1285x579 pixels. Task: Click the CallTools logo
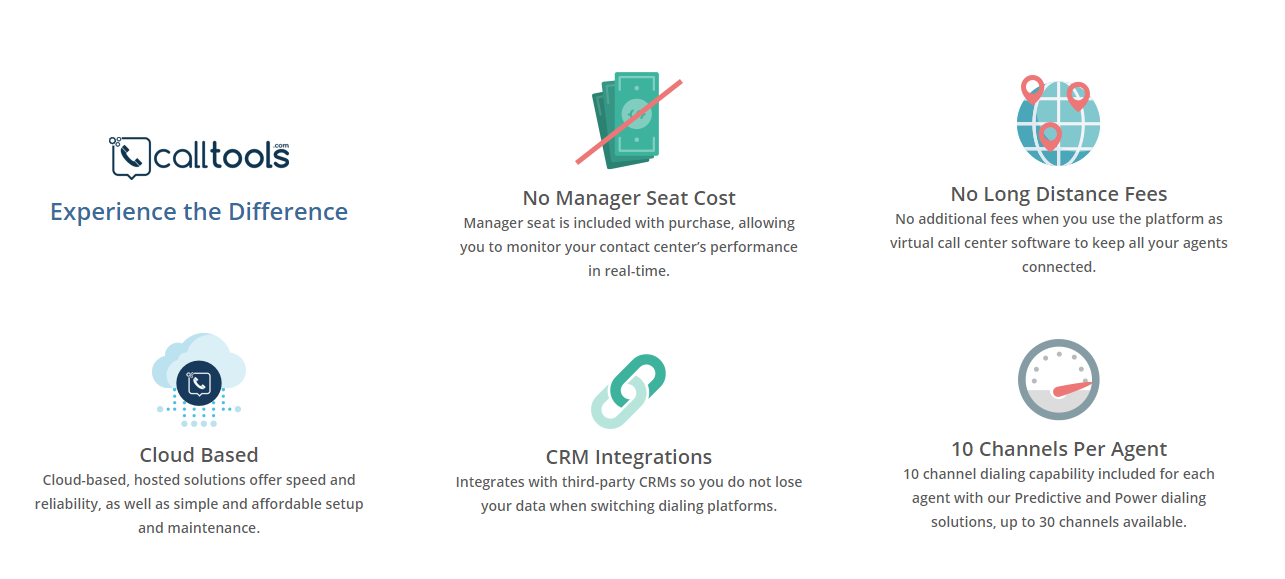coord(199,157)
